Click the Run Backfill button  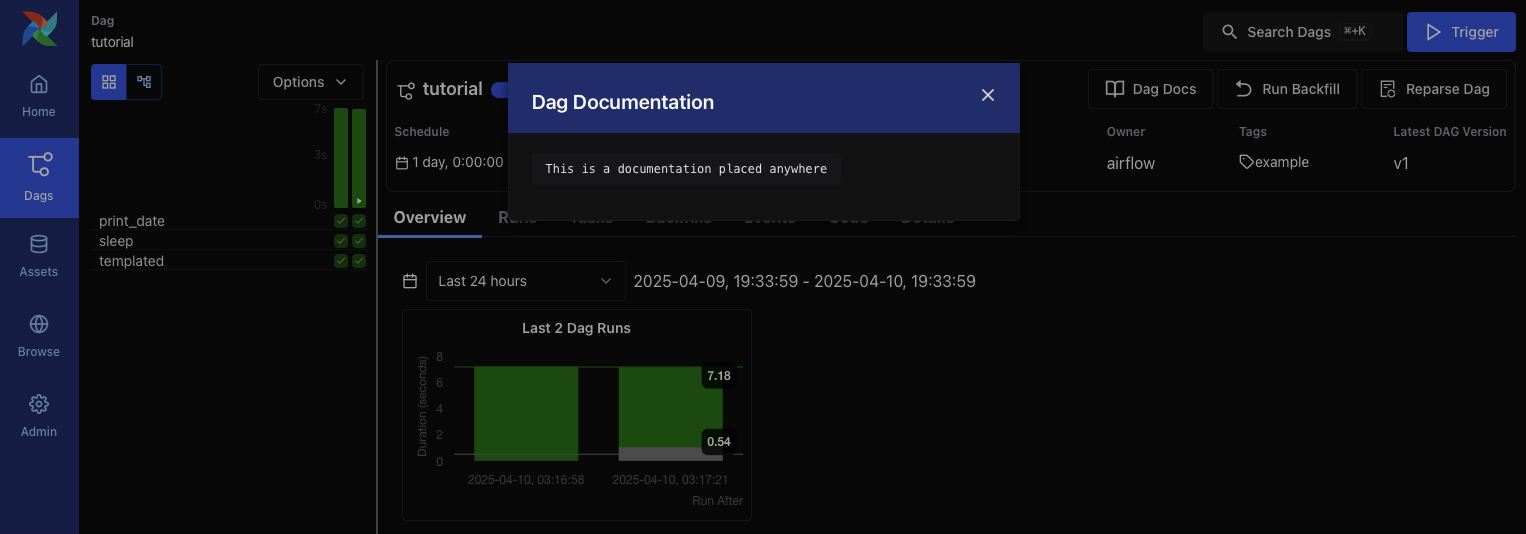pyautogui.click(x=1287, y=89)
